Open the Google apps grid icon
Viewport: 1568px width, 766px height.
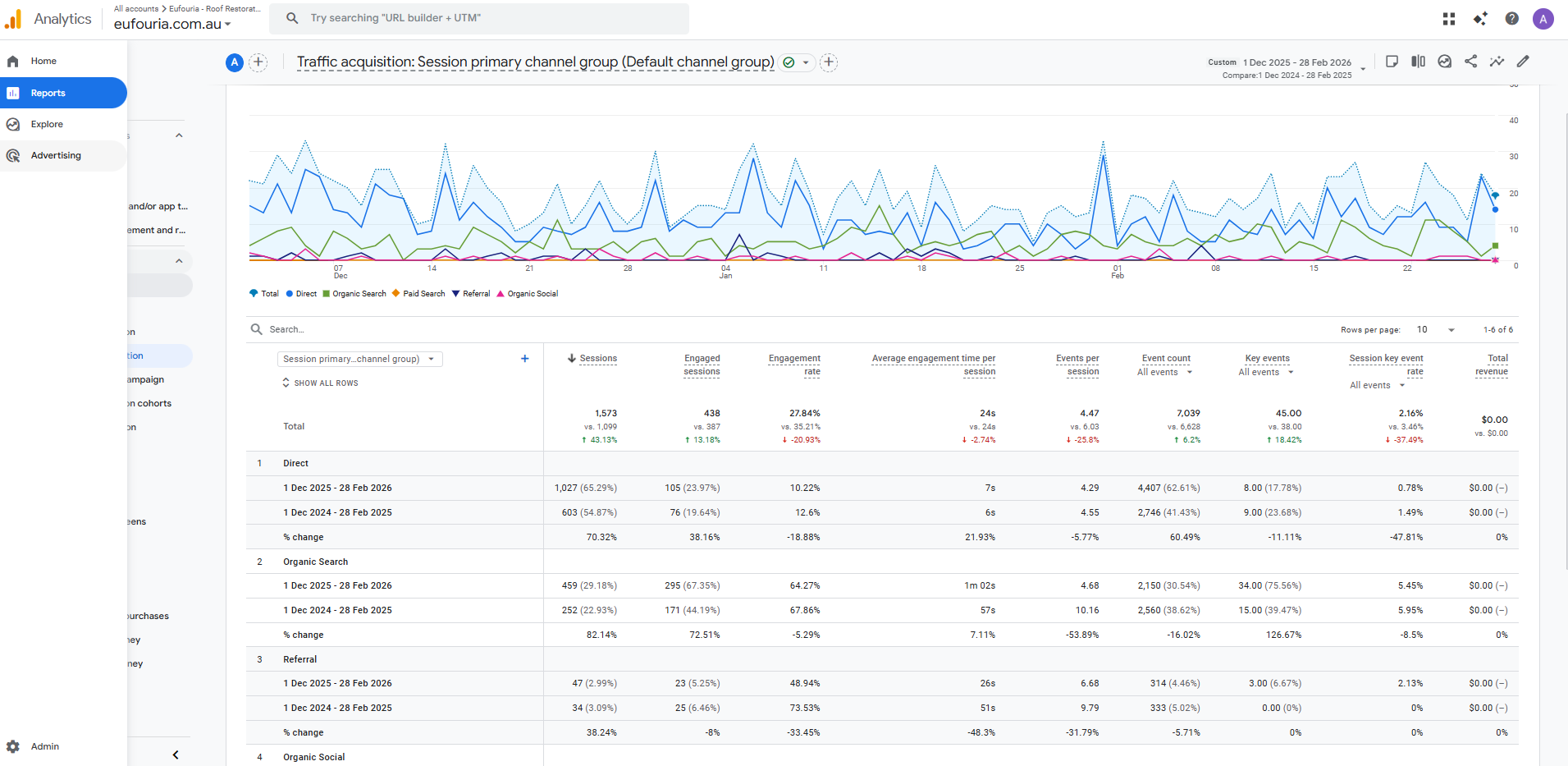(1449, 19)
